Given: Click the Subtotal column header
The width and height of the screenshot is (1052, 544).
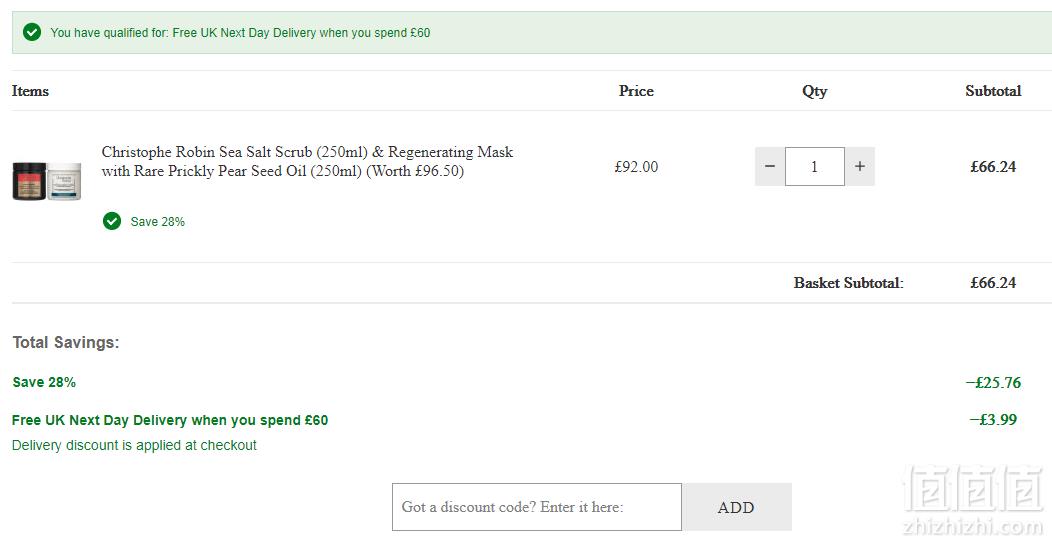Looking at the screenshot, I should point(993,91).
